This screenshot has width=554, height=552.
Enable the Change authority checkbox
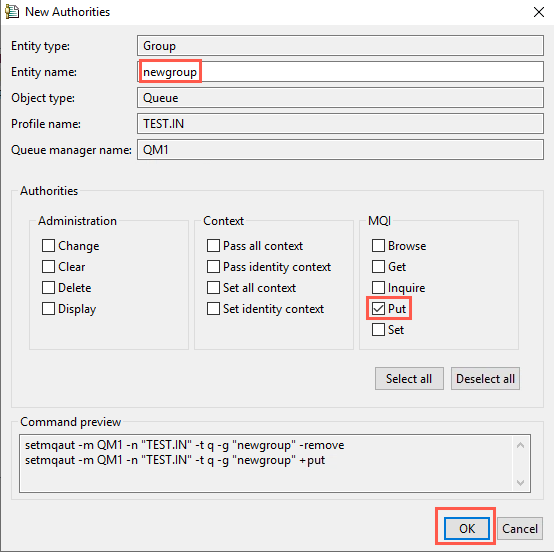tap(48, 246)
